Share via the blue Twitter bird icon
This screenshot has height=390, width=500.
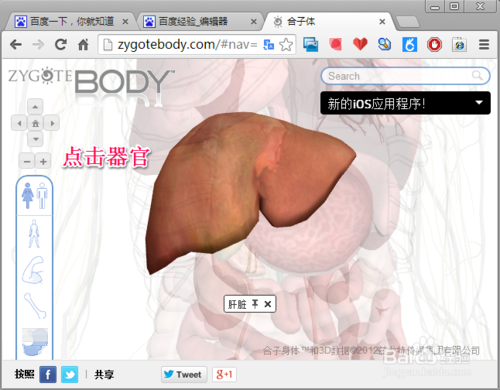(x=69, y=374)
